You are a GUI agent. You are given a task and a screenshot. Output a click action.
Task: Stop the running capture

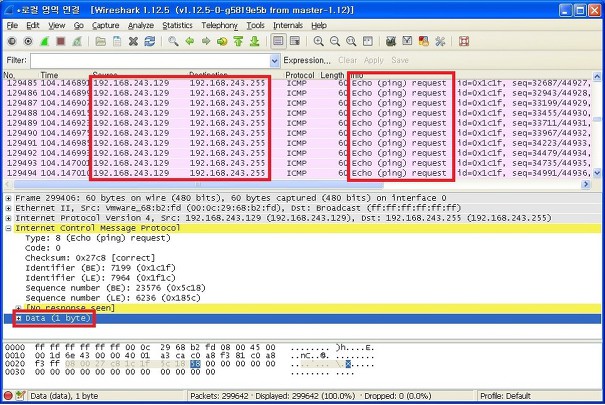[61, 41]
